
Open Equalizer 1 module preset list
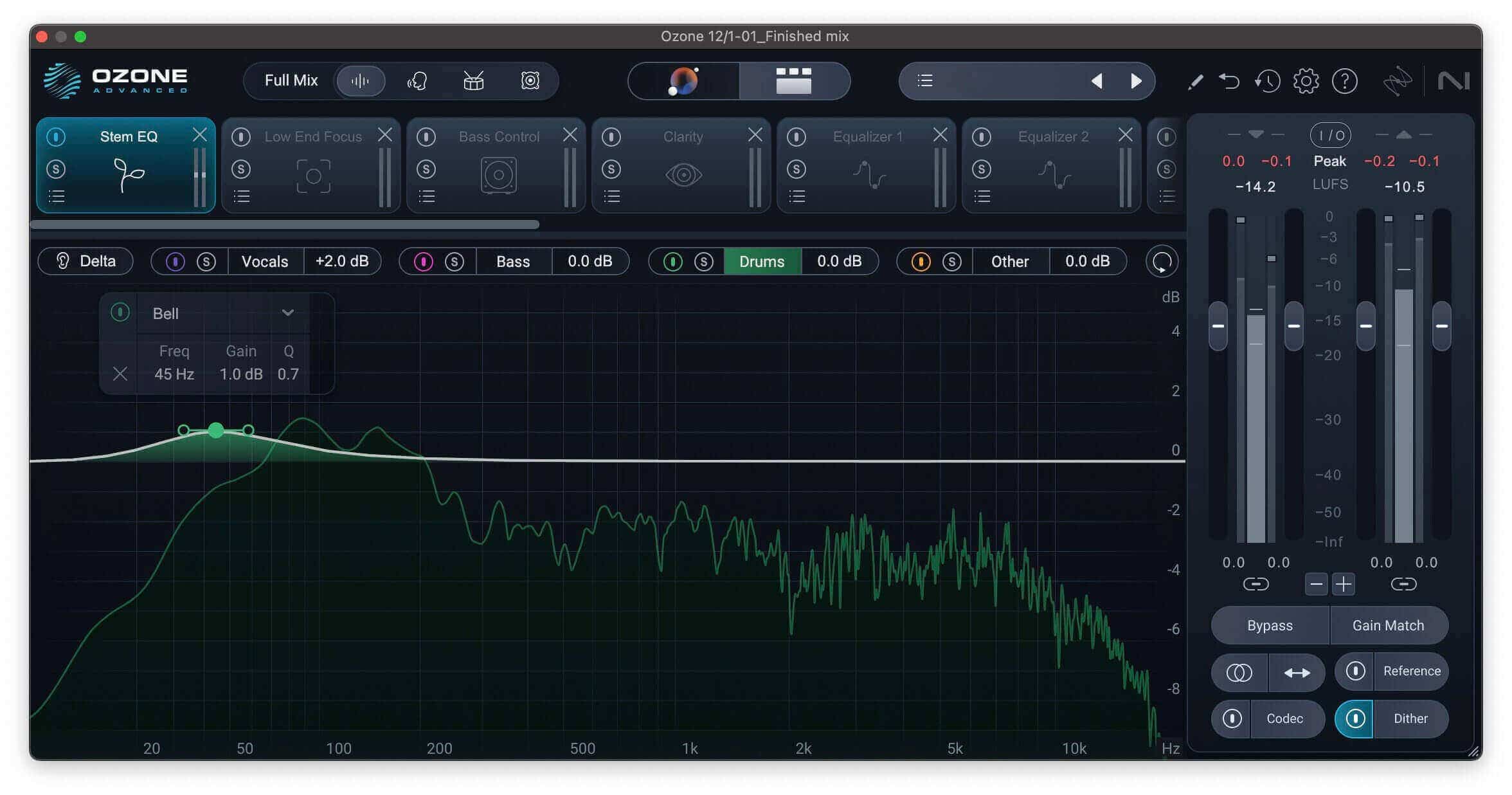tap(797, 196)
